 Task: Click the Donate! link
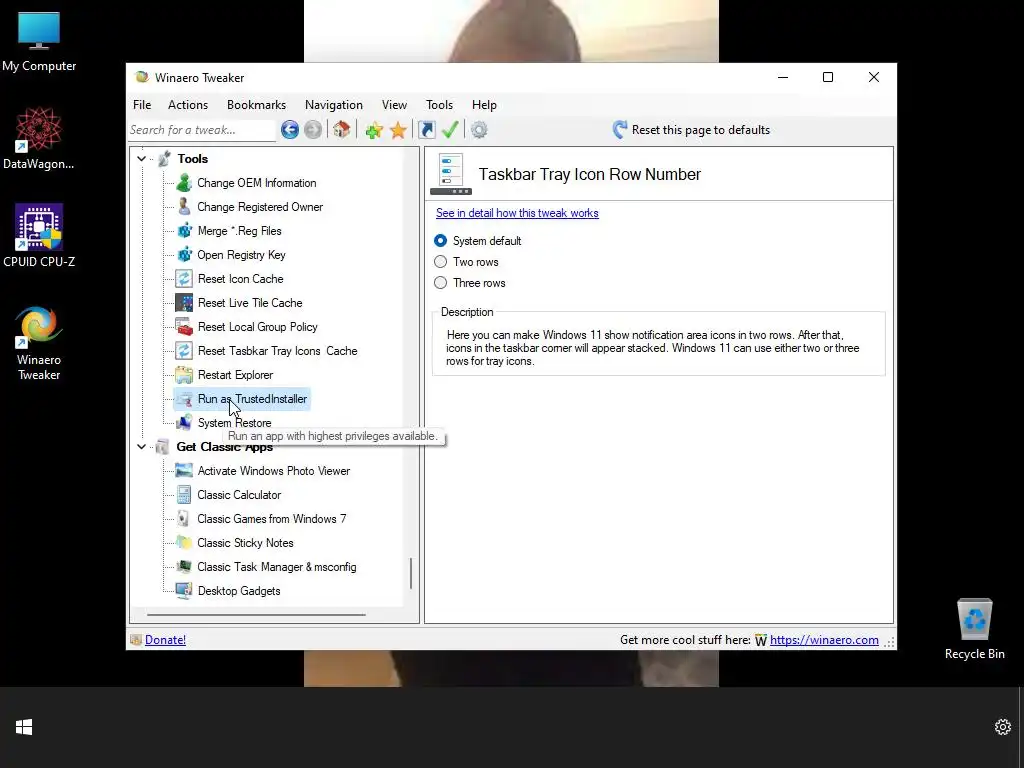pyautogui.click(x=165, y=640)
